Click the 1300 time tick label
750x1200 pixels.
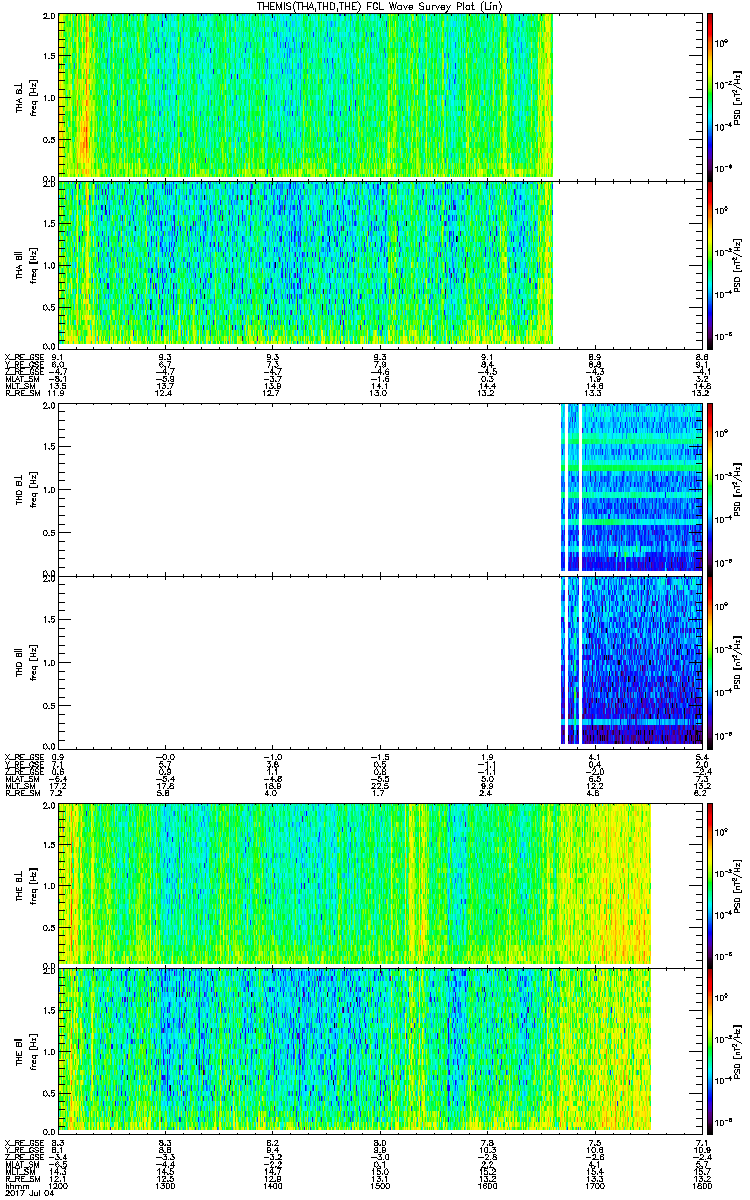[166, 1186]
